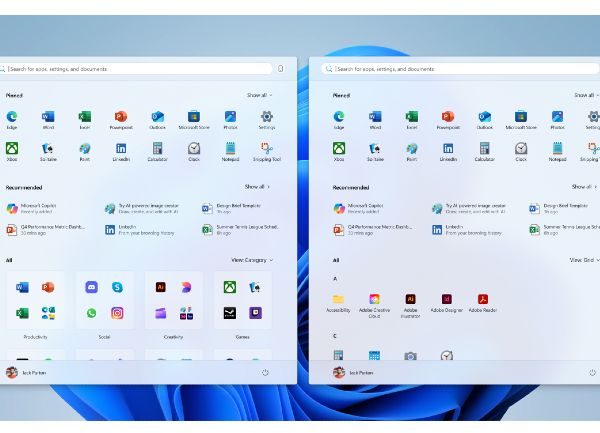Click the power button in left Start menu

click(x=265, y=372)
